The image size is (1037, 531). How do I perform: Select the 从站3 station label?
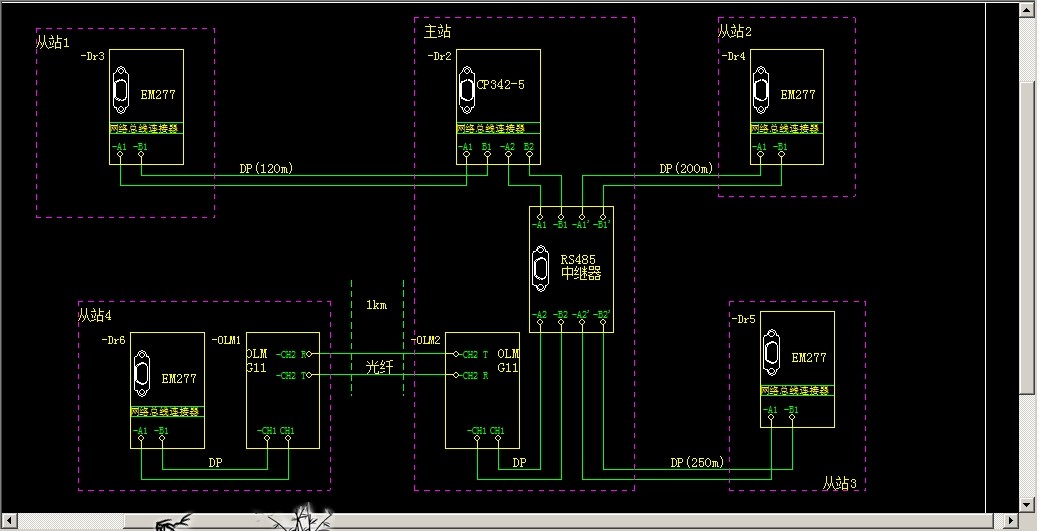839,484
